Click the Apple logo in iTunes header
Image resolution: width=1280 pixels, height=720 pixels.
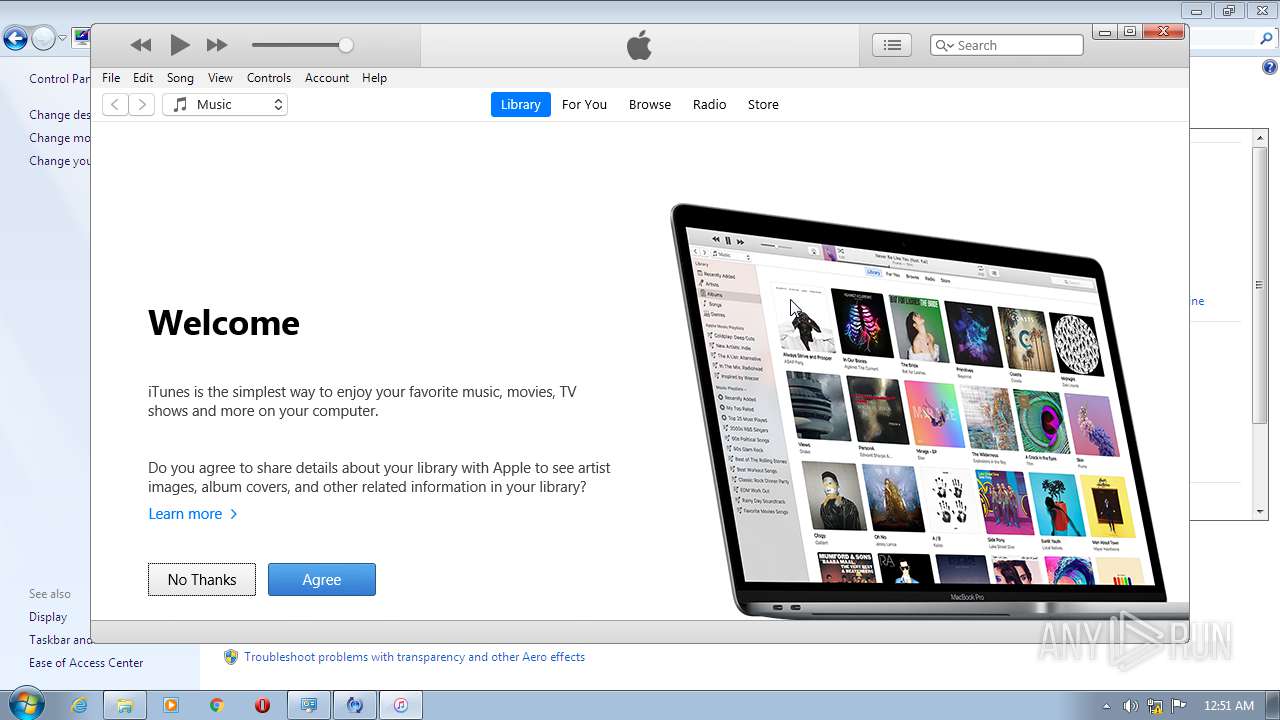[x=639, y=45]
